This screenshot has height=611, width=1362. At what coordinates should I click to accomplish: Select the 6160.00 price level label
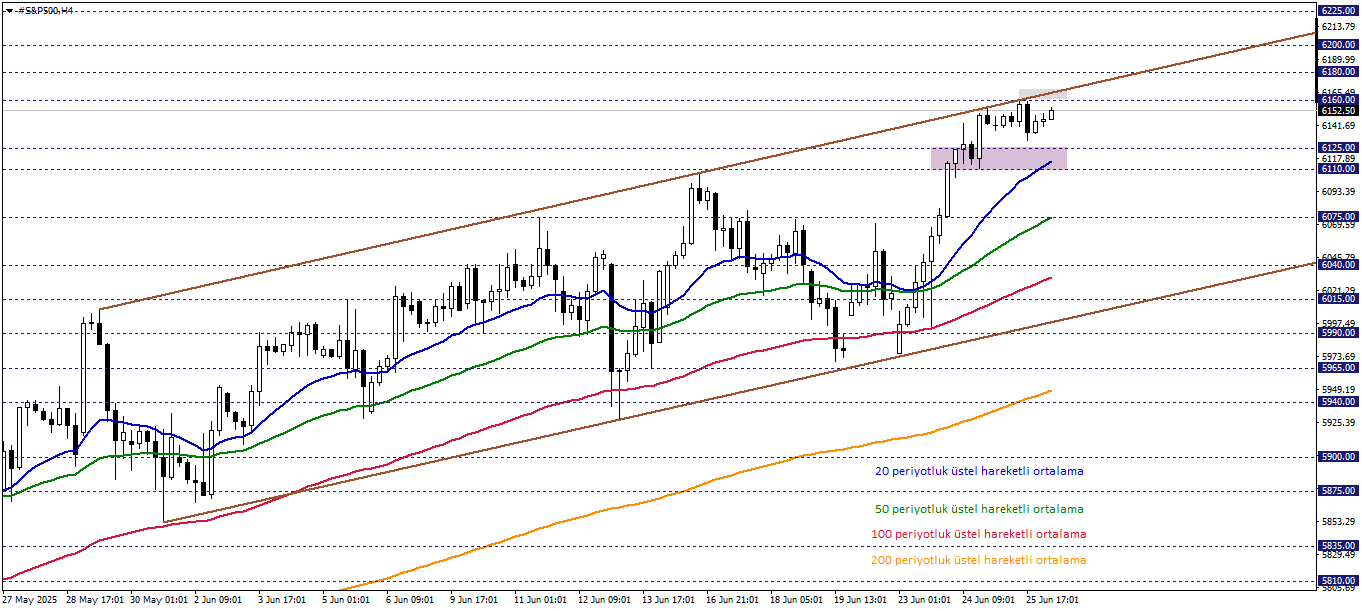tap(1338, 100)
